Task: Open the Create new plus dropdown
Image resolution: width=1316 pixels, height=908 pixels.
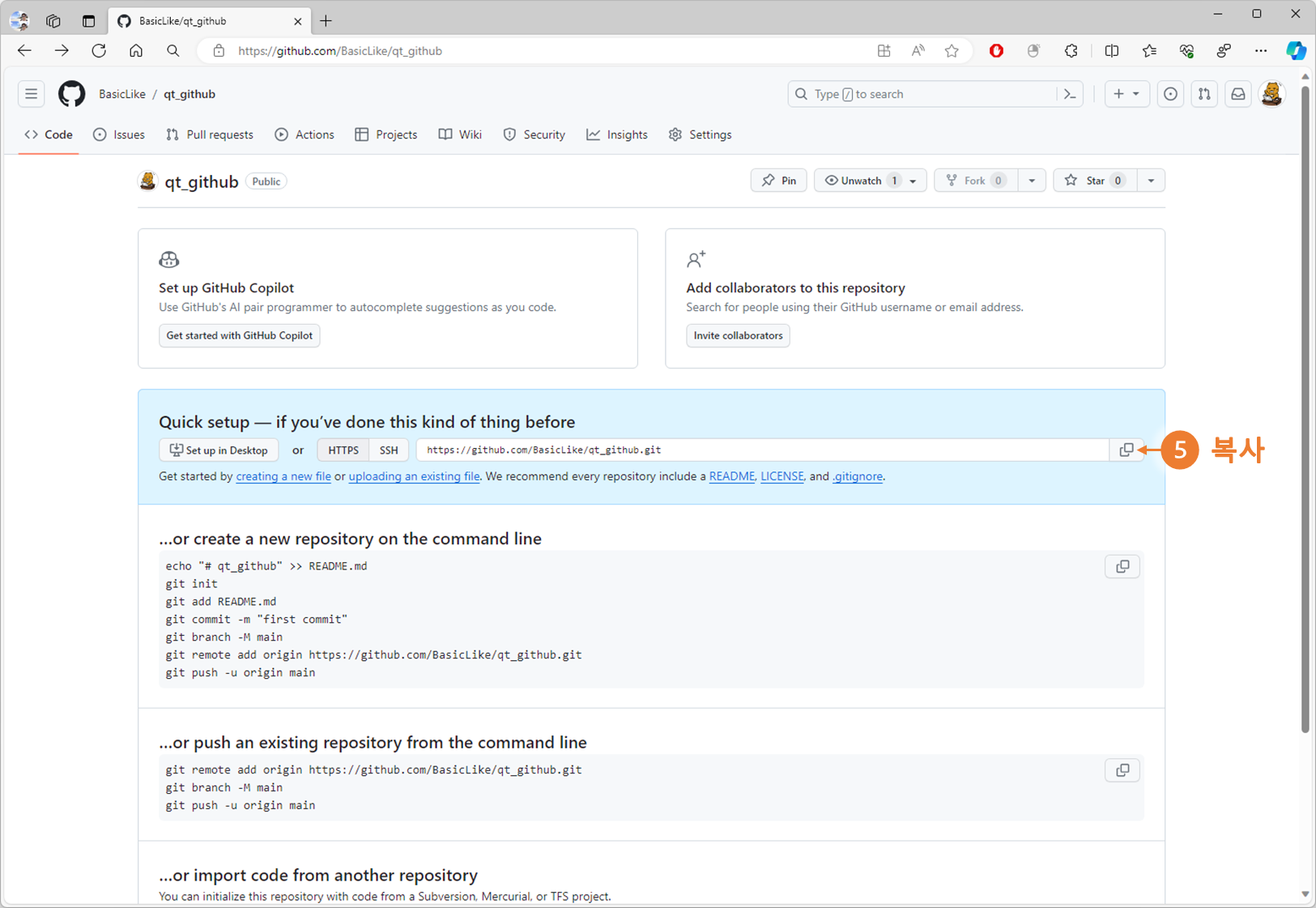Action: [x=1126, y=94]
